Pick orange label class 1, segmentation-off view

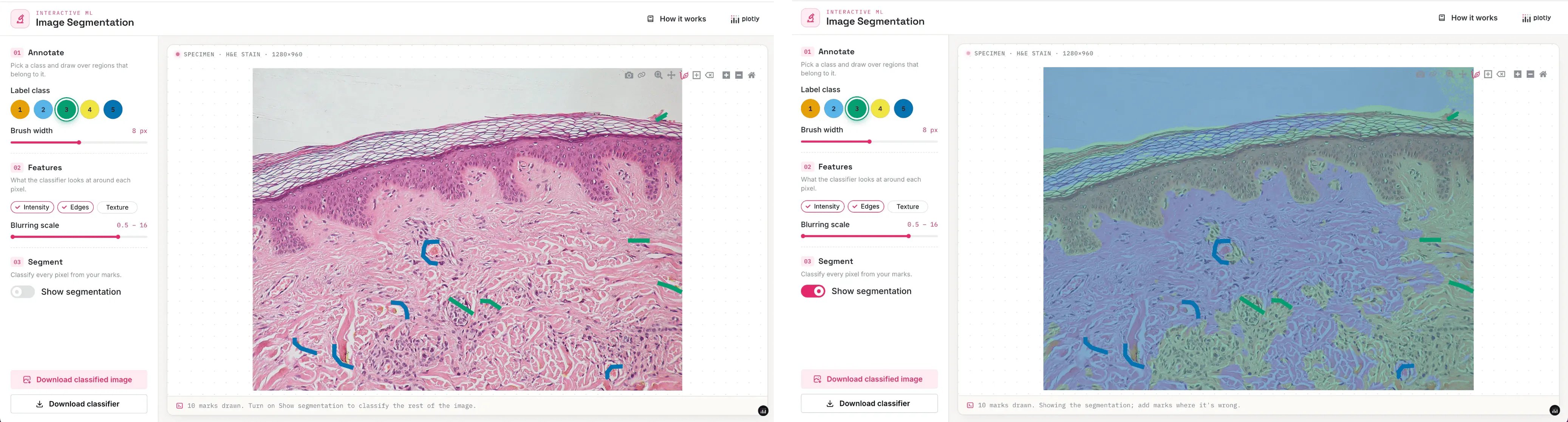20,110
